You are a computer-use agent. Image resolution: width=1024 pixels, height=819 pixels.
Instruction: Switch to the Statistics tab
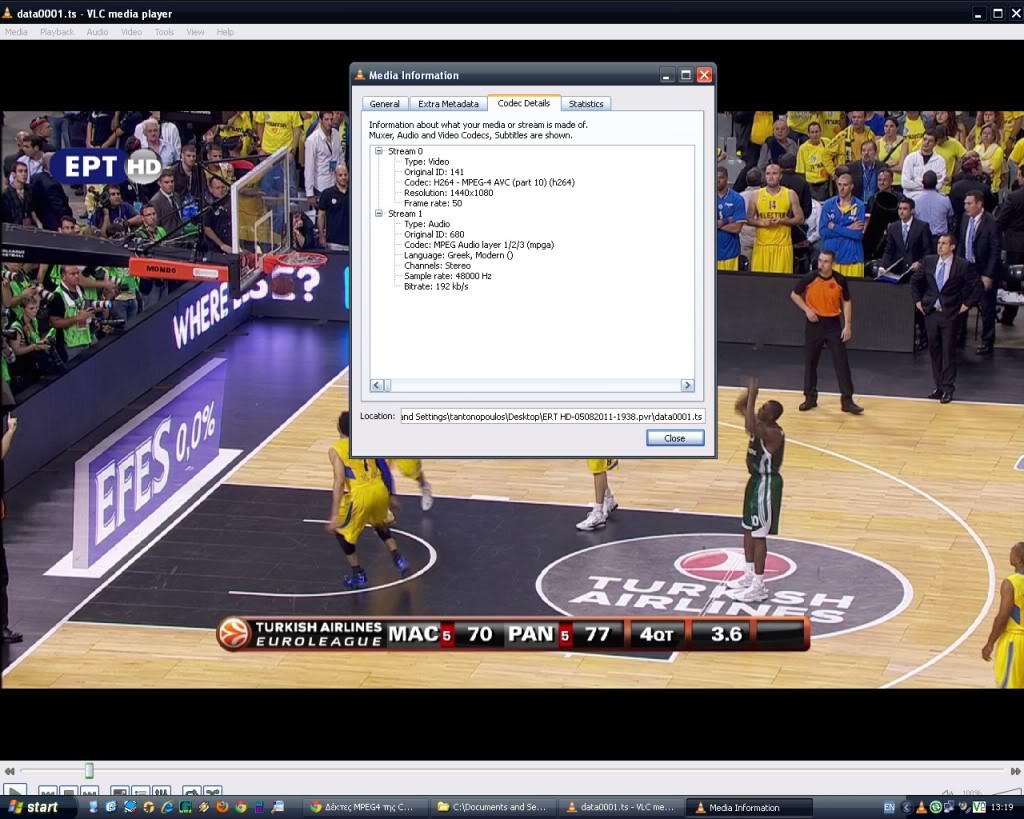pyautogui.click(x=586, y=104)
